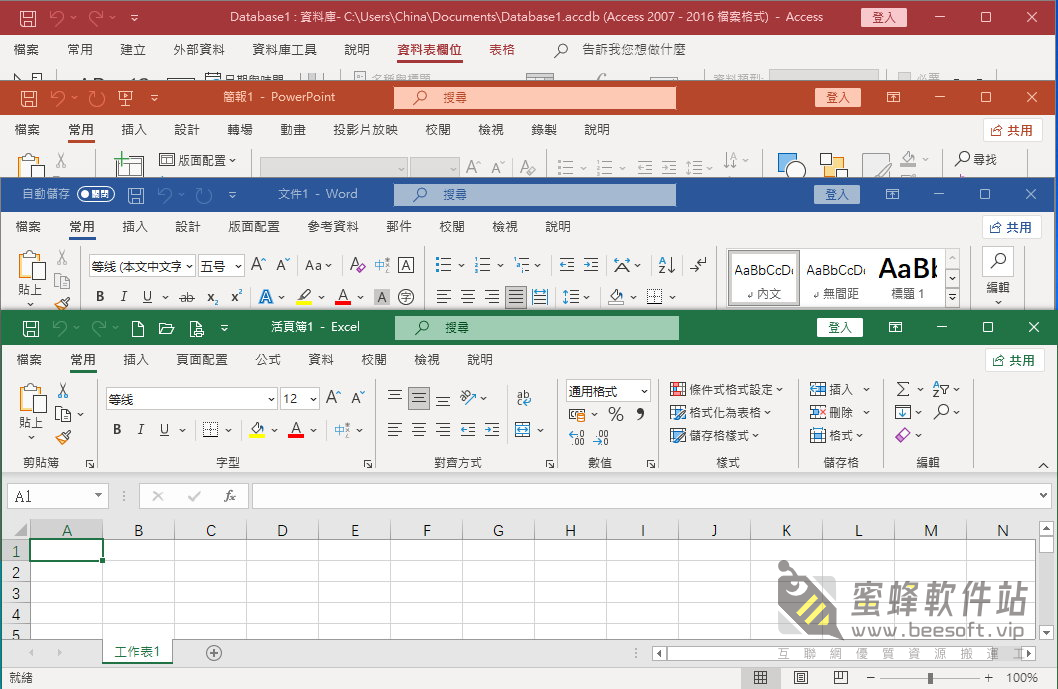1058x689 pixels.
Task: Open Excel 頁面配置 (Page Layout) tab
Action: tap(202, 360)
